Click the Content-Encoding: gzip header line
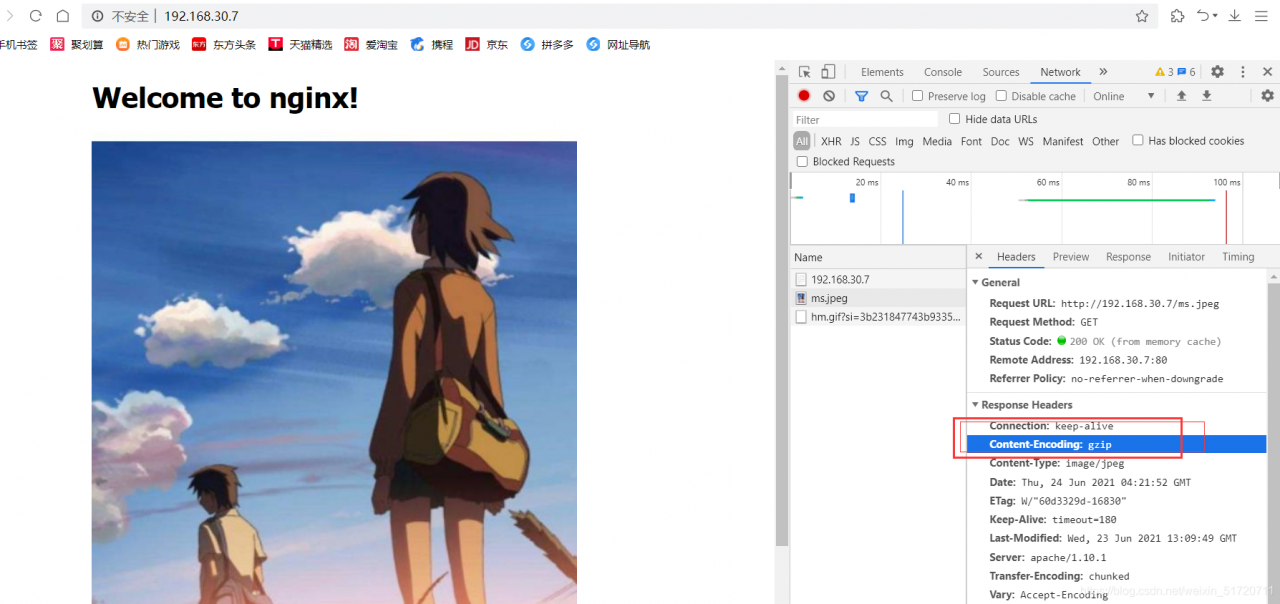This screenshot has width=1280, height=604. tap(1116, 444)
